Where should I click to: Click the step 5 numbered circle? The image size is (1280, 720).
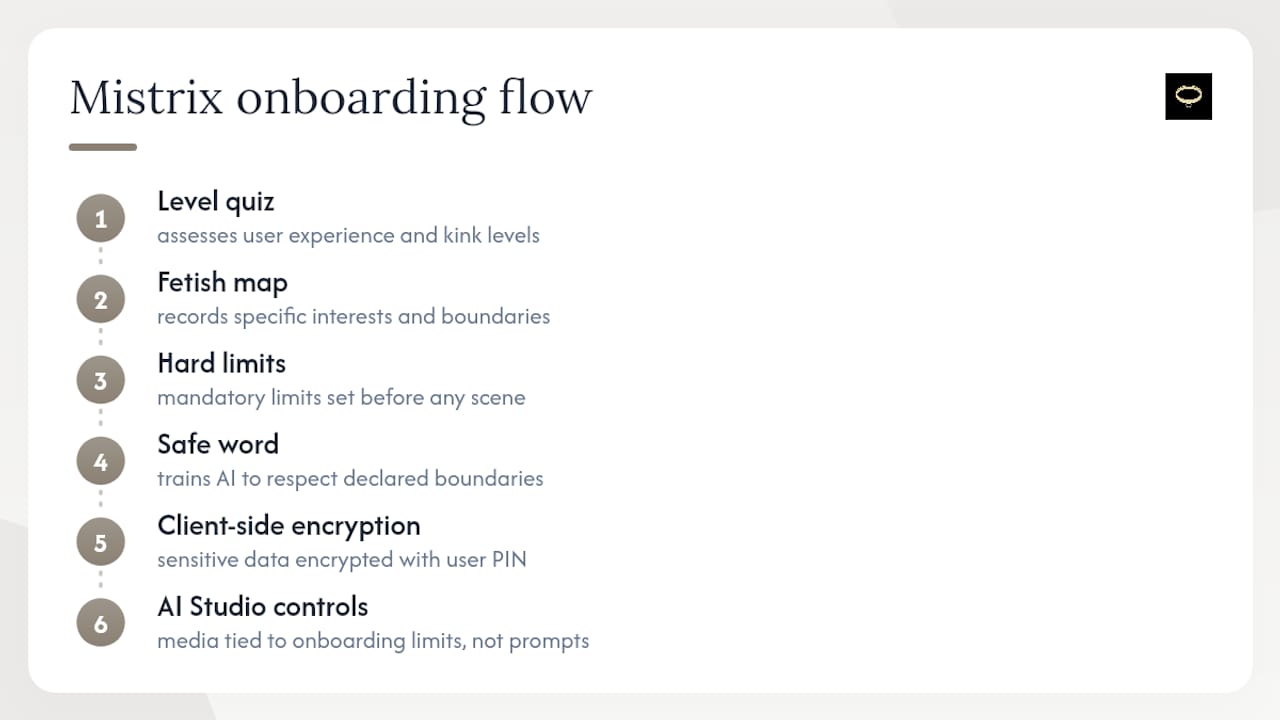[x=101, y=543]
